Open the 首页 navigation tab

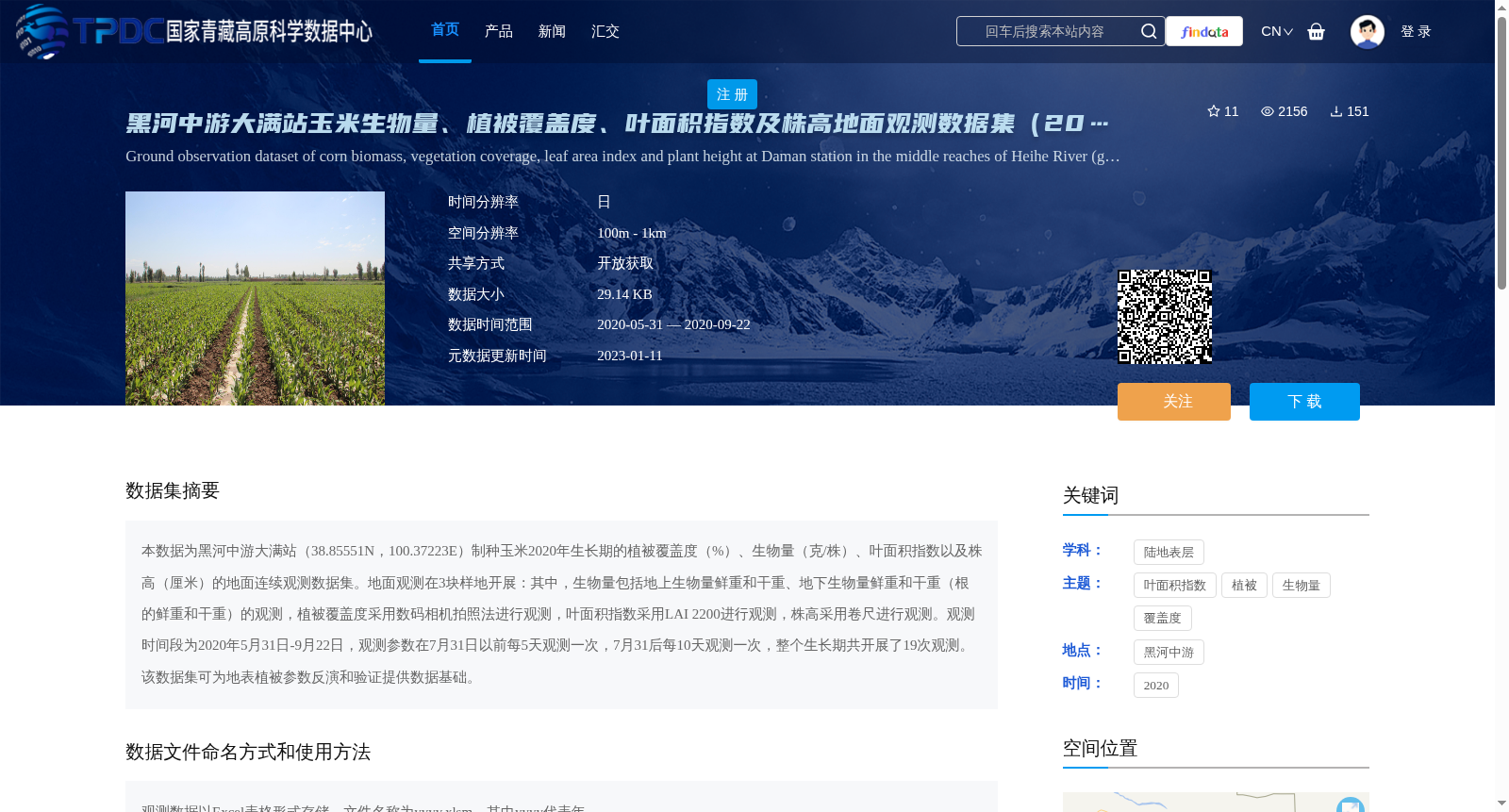[x=445, y=30]
